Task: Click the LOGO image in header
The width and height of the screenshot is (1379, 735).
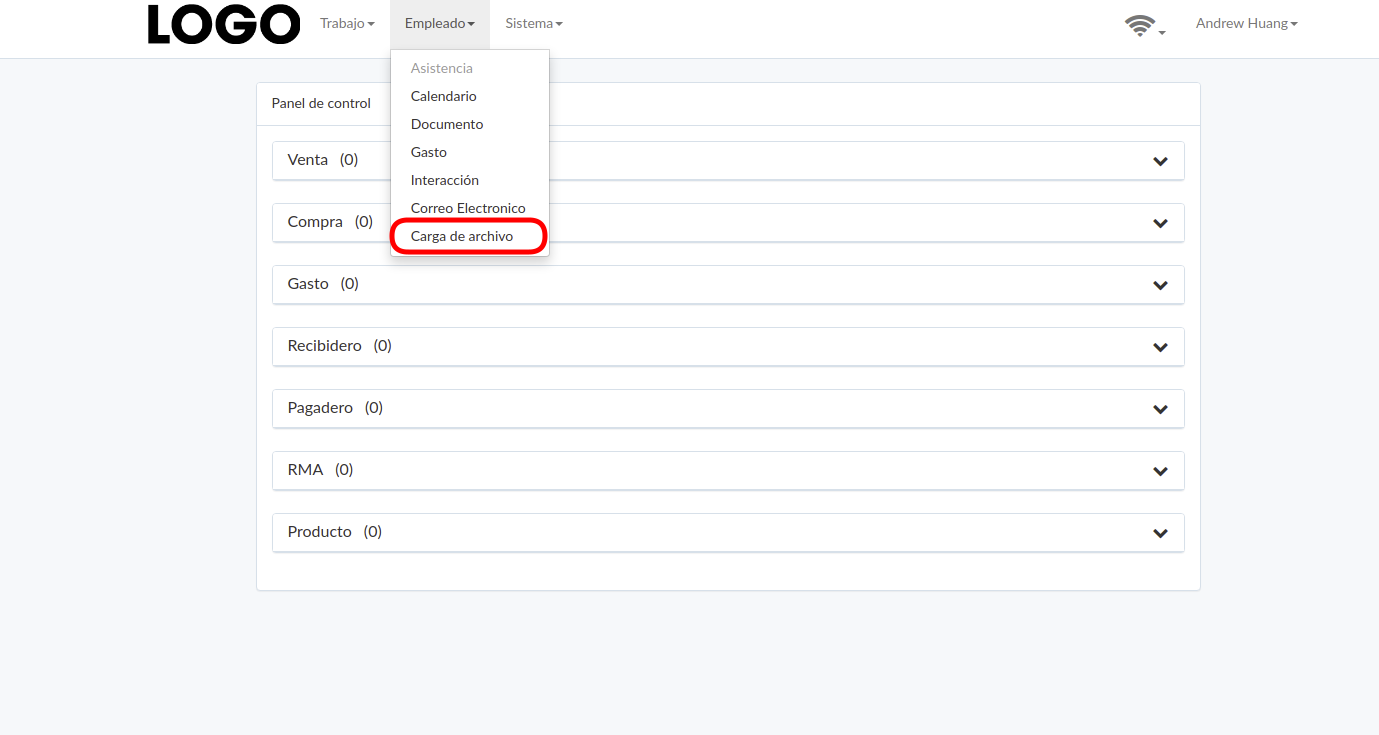Action: click(224, 24)
